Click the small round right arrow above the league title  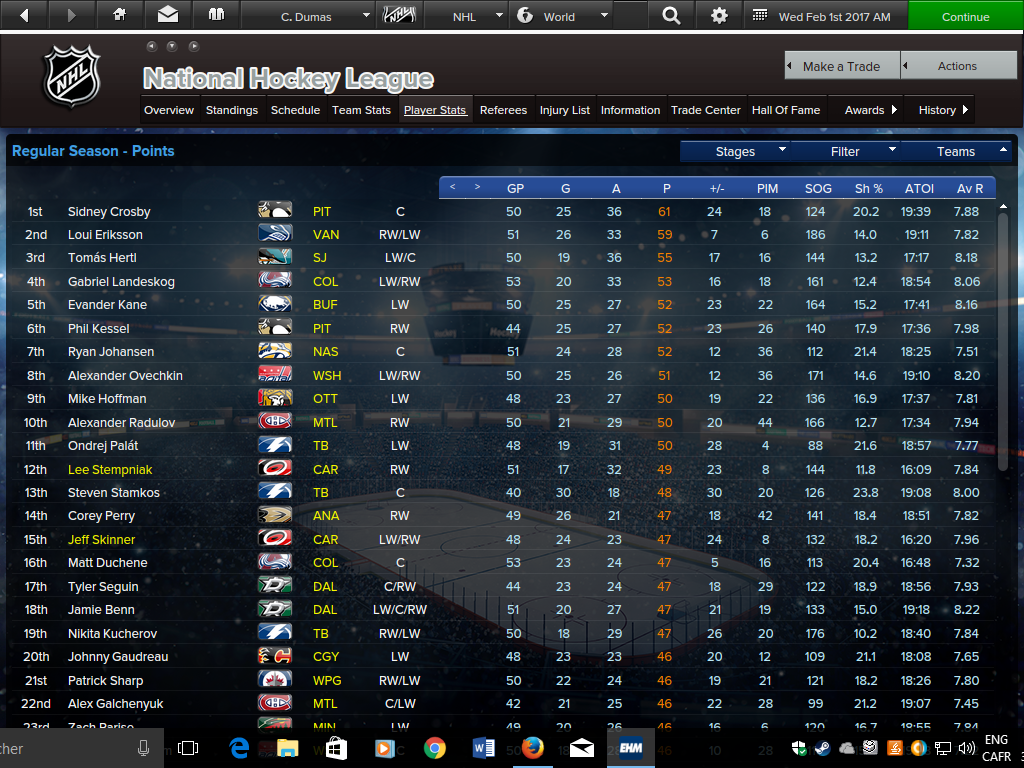click(193, 46)
